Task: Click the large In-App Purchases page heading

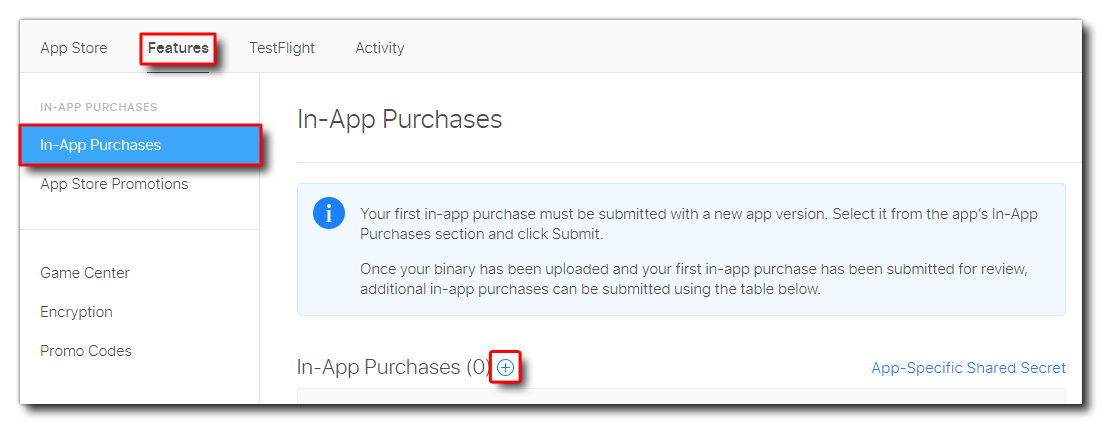Action: click(399, 120)
